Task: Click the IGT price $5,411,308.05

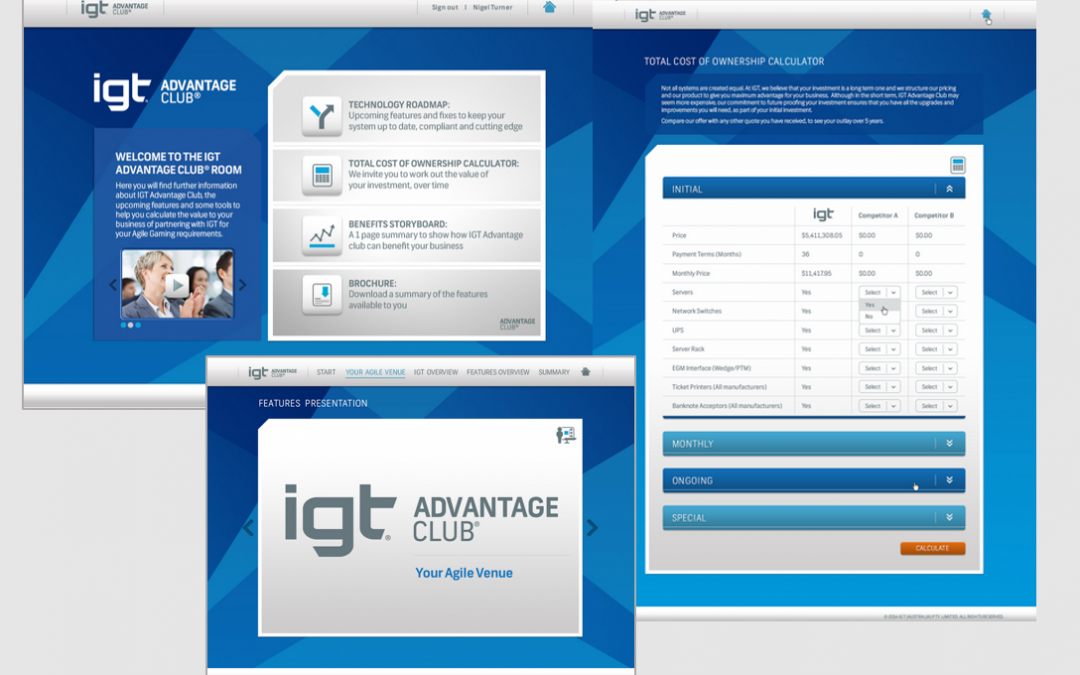Action: click(x=821, y=236)
